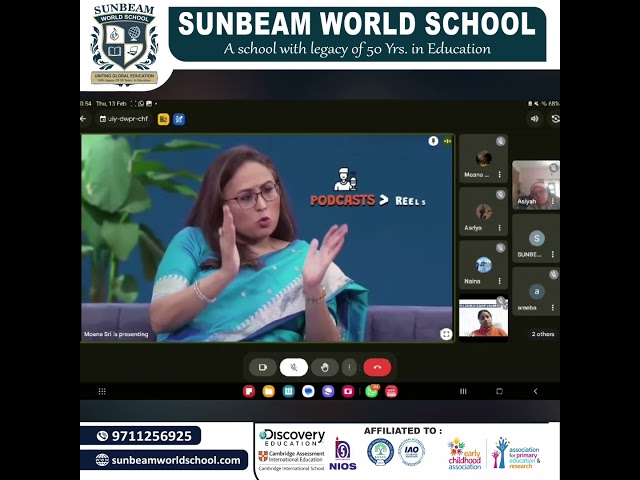Raise hand using the hand button

[x=324, y=367]
